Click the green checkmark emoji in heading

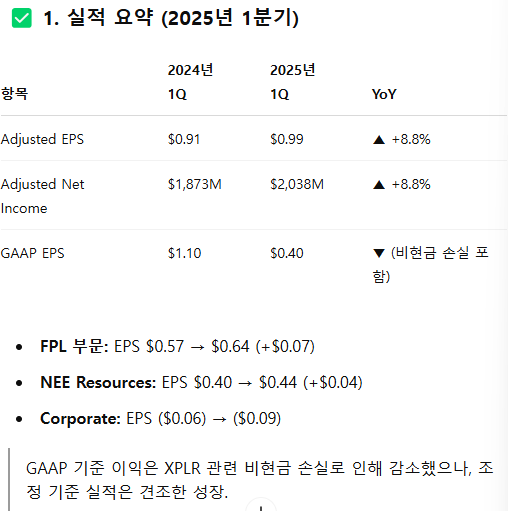pyautogui.click(x=22, y=18)
